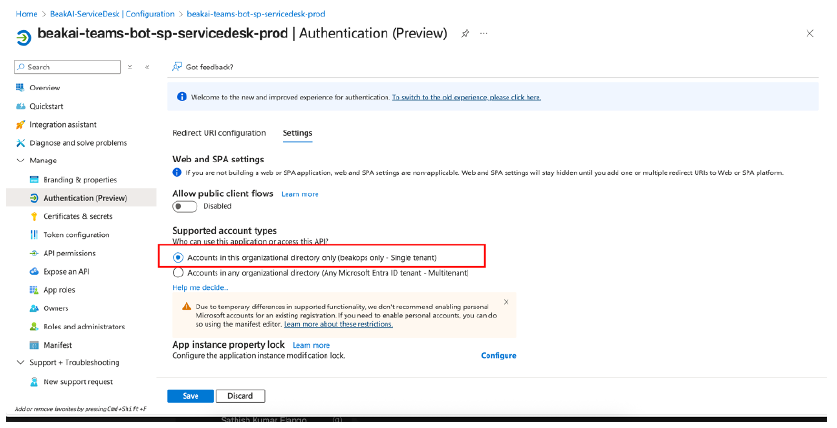Click the Manifest icon
The height and width of the screenshot is (428, 837).
pos(34,345)
